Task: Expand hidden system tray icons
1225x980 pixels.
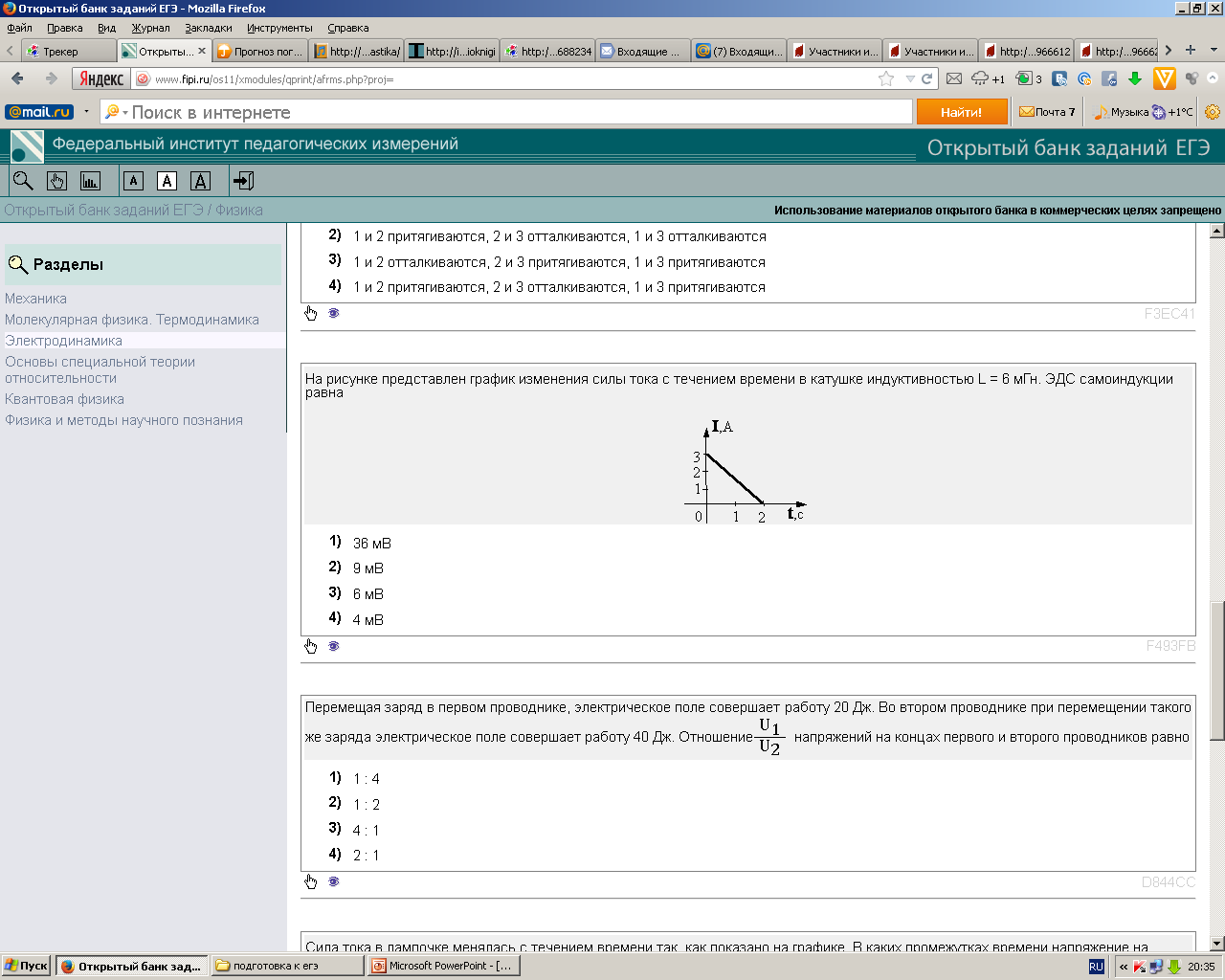Action: [1124, 967]
